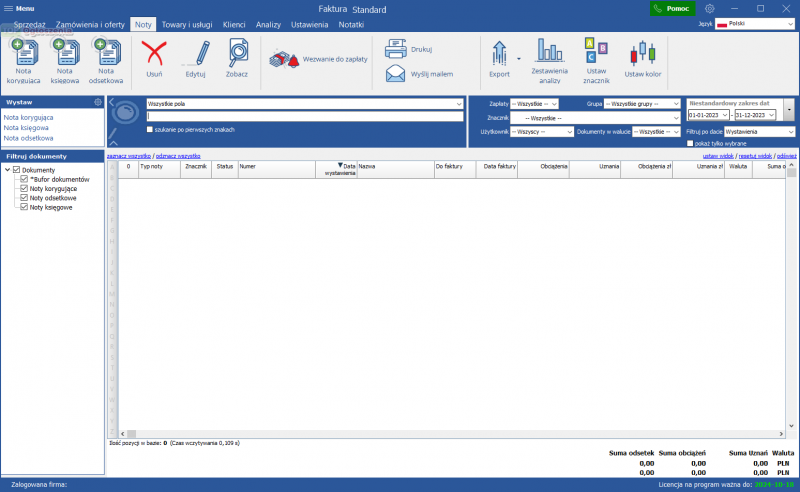Open Zestawienia analizy chart icon
The width and height of the screenshot is (800, 492).
[549, 50]
